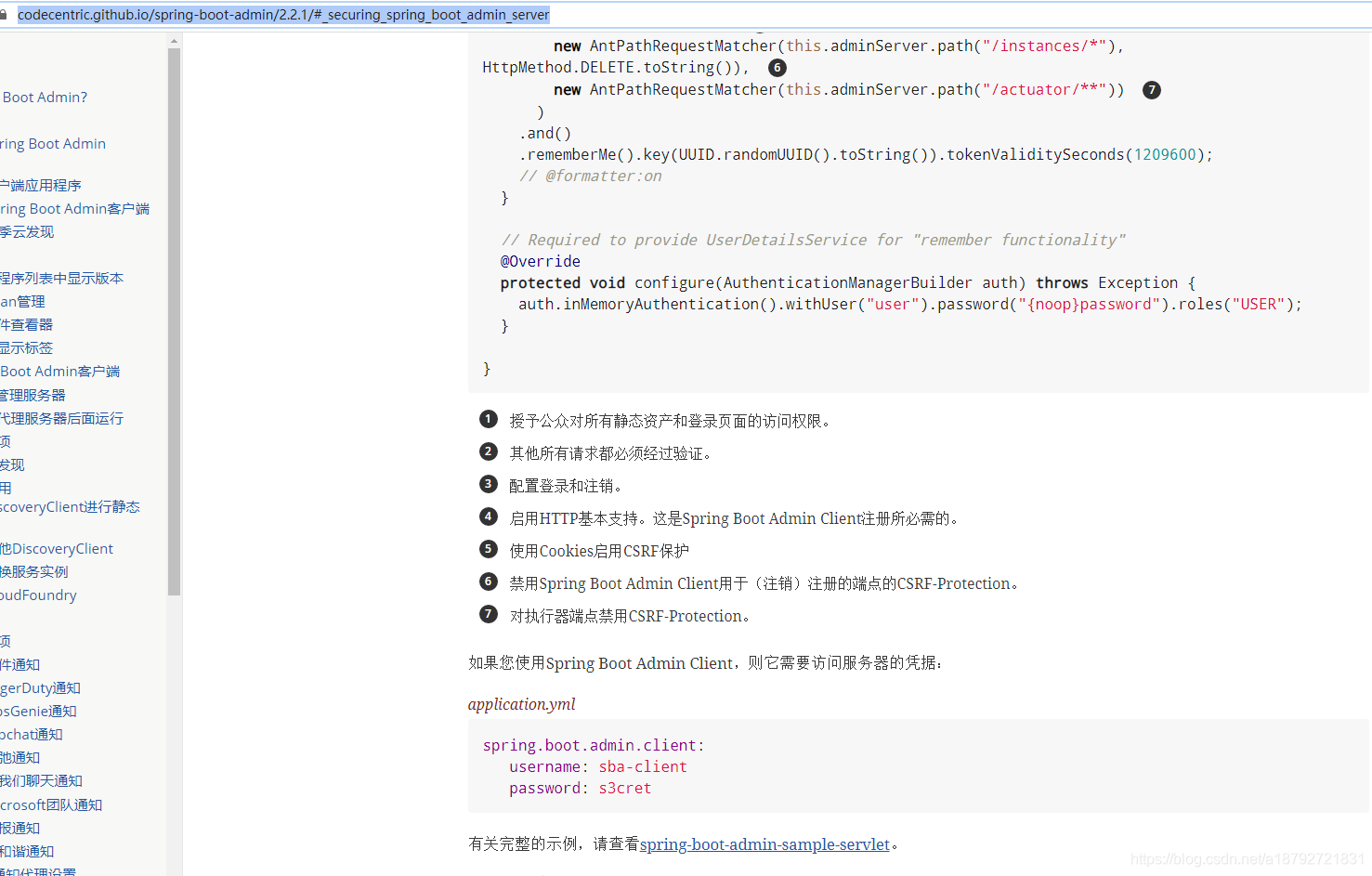Open sidebar link ending '池通知'

point(20,758)
